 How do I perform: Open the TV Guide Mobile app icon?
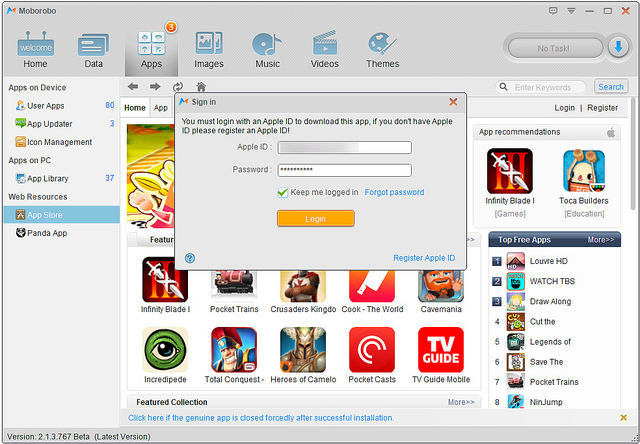tap(441, 350)
